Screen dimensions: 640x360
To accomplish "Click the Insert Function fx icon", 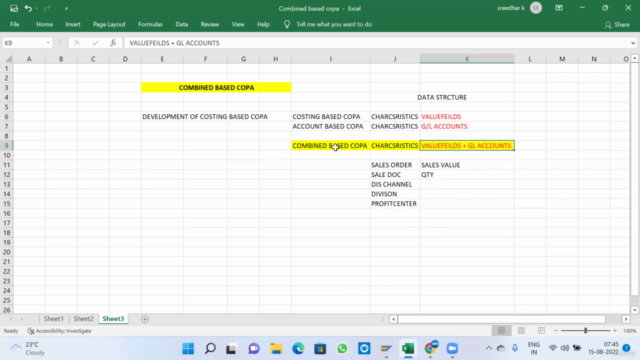I will click(x=113, y=43).
